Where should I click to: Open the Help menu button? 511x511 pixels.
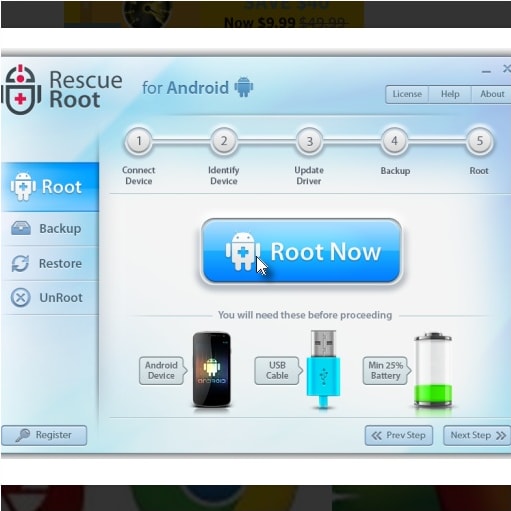pos(450,94)
